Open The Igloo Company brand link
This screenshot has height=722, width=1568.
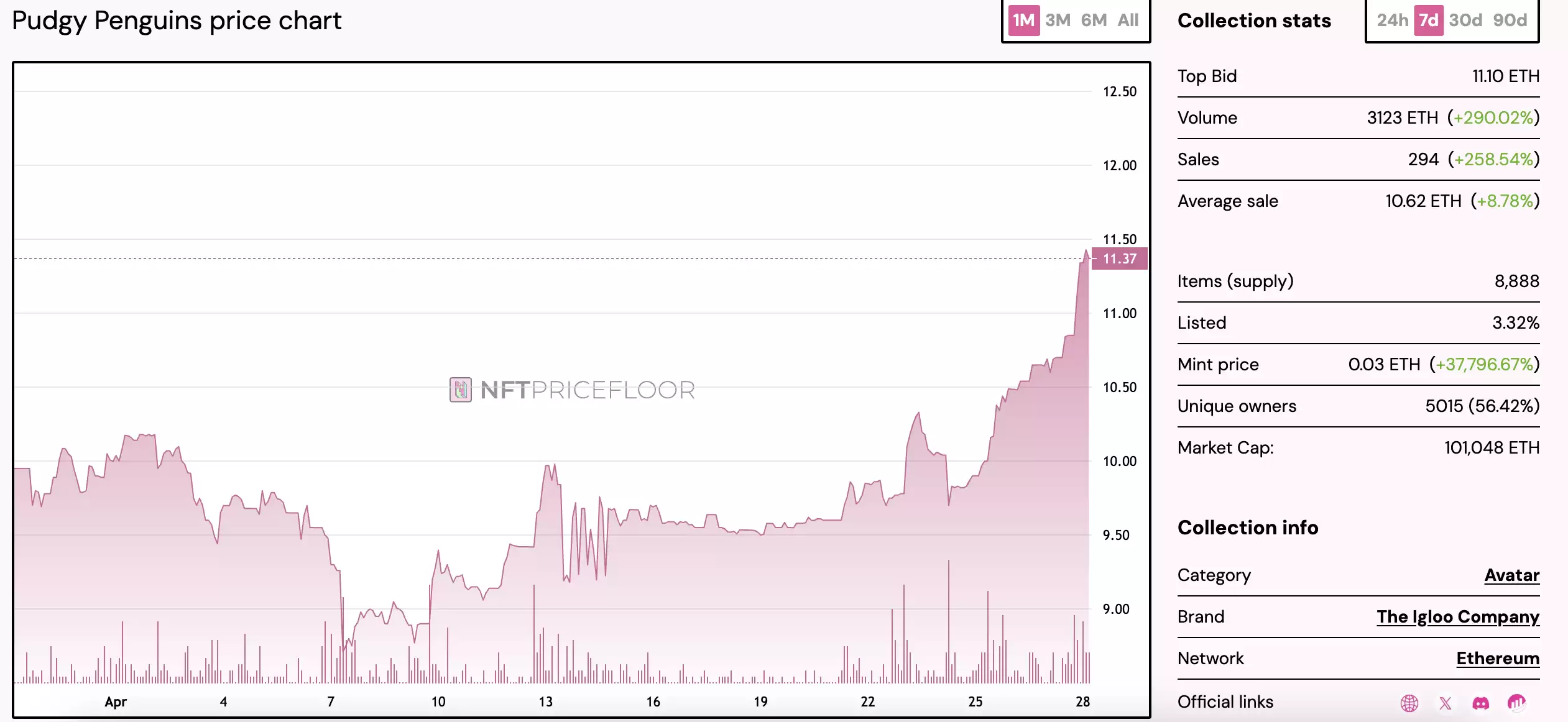point(1457,617)
